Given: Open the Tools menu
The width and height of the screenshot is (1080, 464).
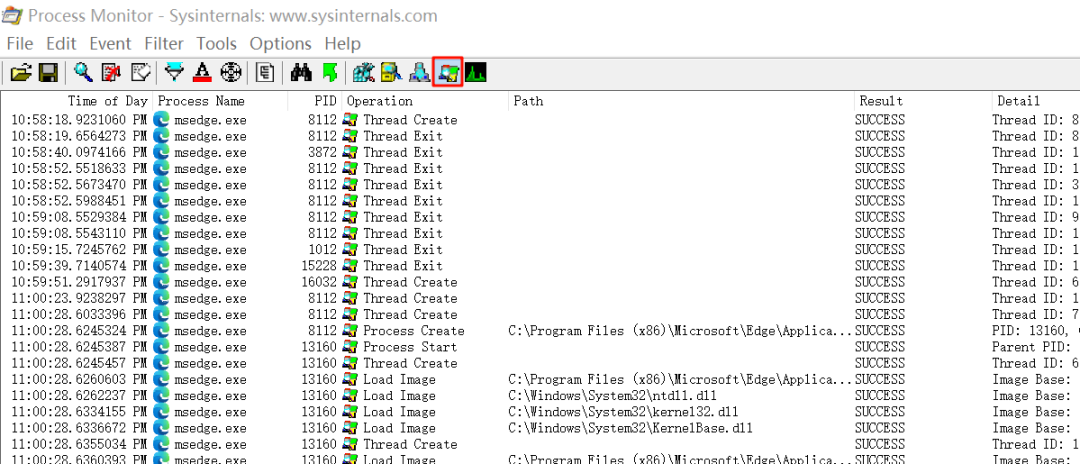Looking at the screenshot, I should 216,44.
